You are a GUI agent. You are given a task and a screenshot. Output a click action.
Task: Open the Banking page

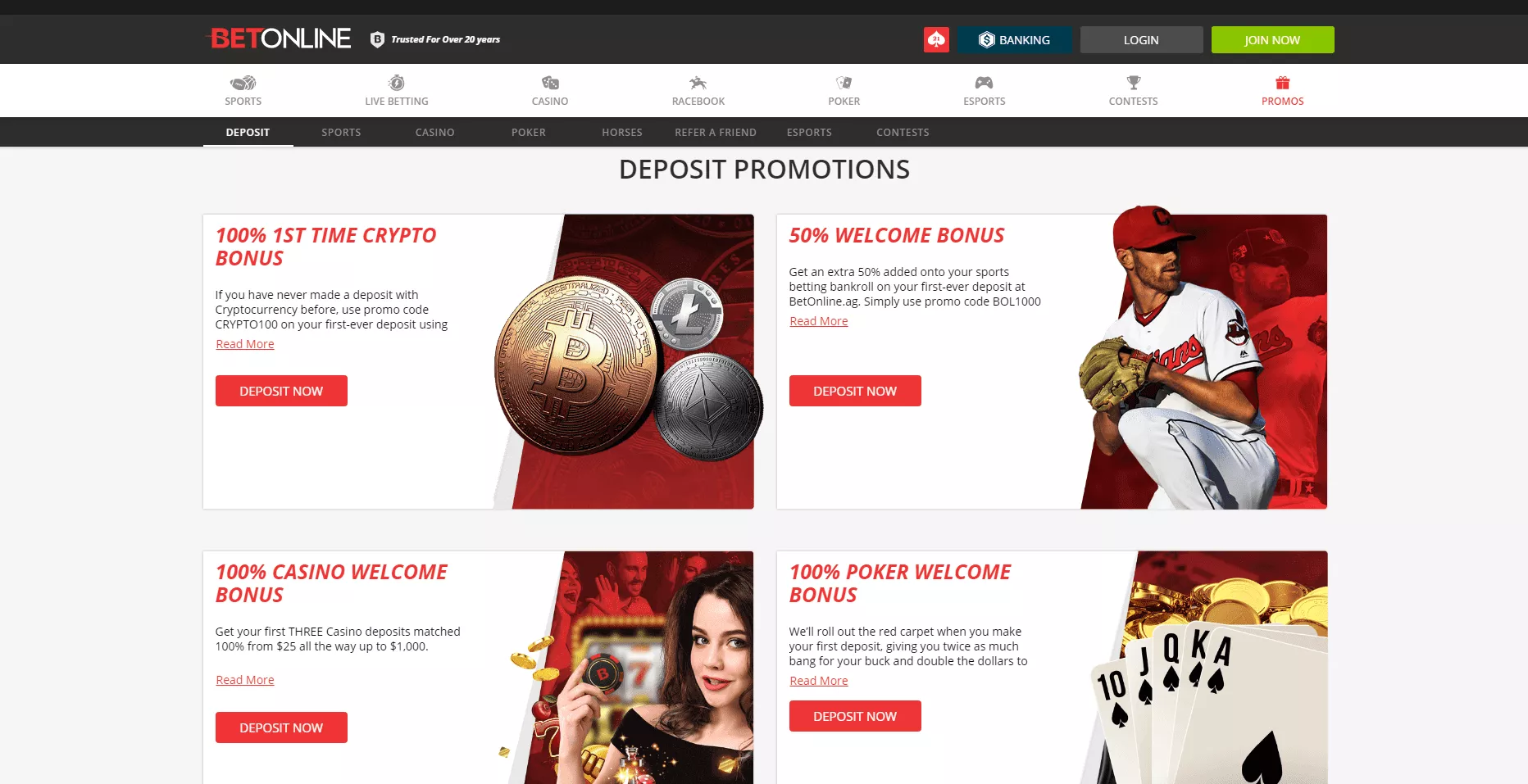(x=1015, y=39)
